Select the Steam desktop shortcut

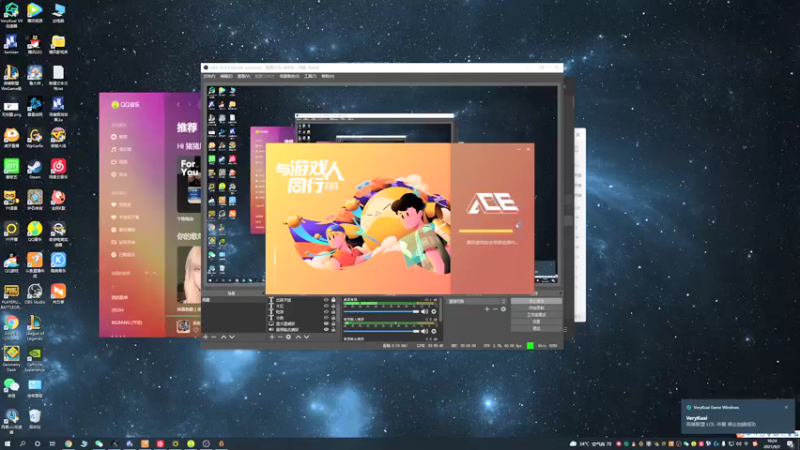(x=35, y=169)
